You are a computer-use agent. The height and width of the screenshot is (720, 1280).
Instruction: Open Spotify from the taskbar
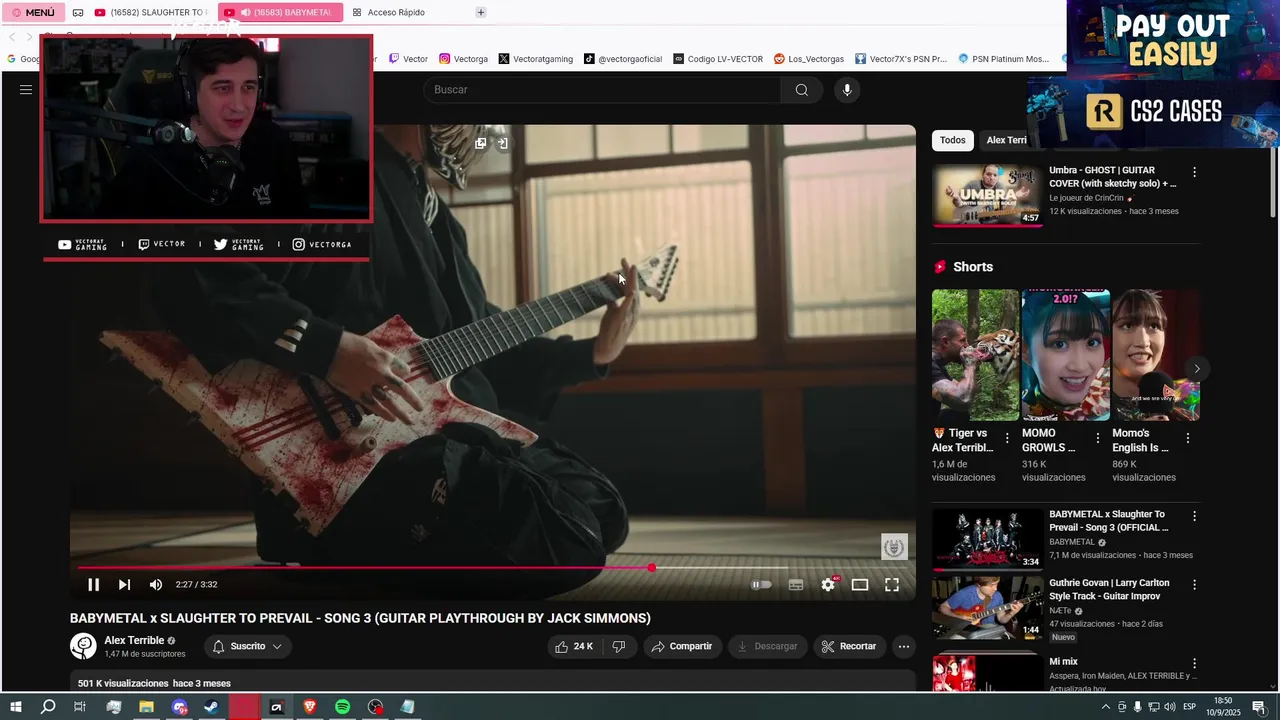(x=342, y=707)
